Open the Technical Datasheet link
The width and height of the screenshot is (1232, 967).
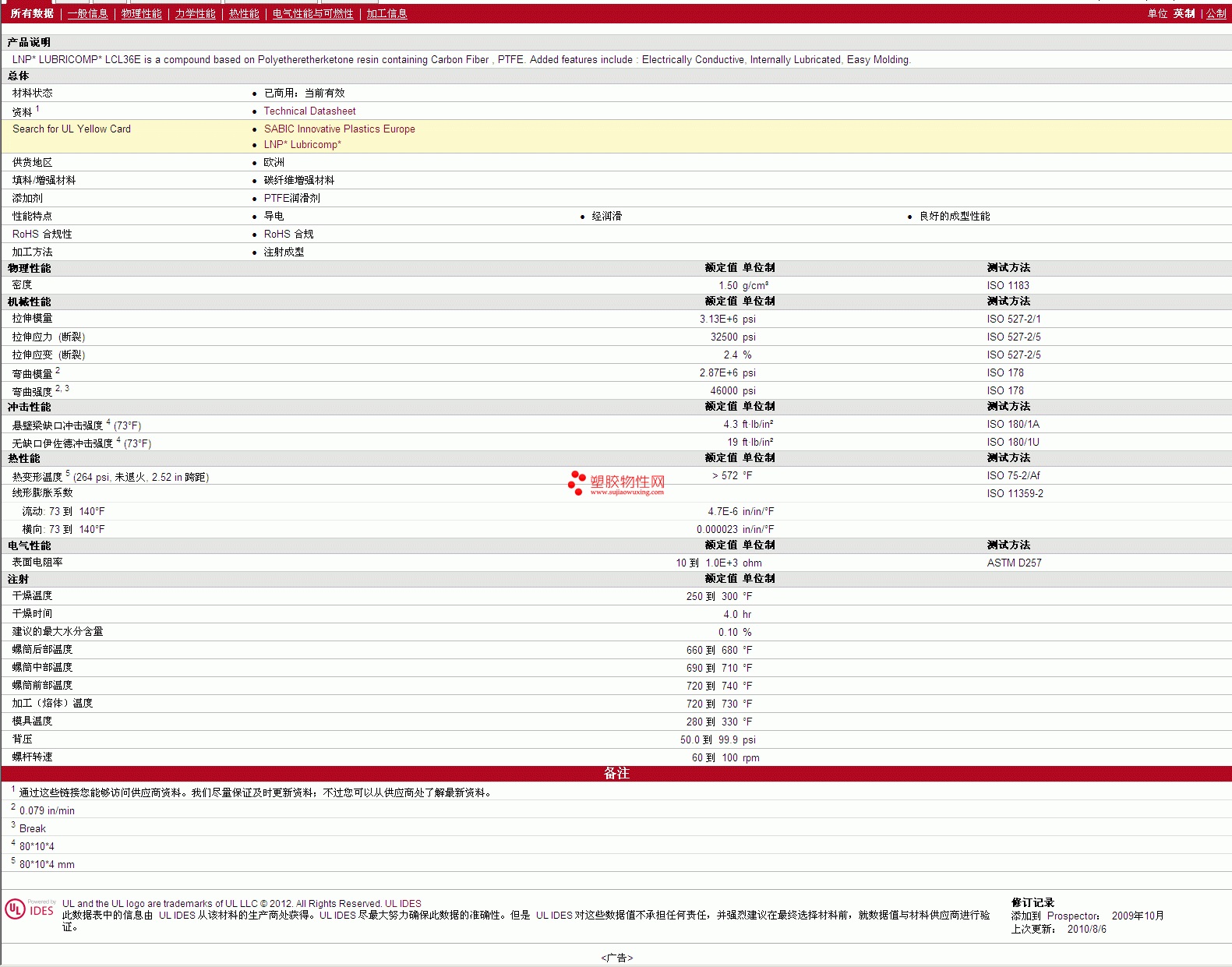309,111
